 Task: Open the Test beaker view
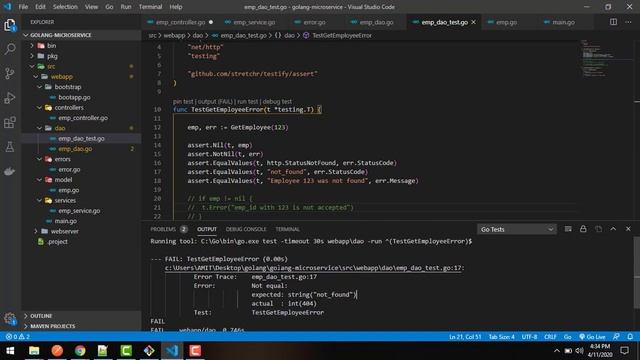click(10, 147)
